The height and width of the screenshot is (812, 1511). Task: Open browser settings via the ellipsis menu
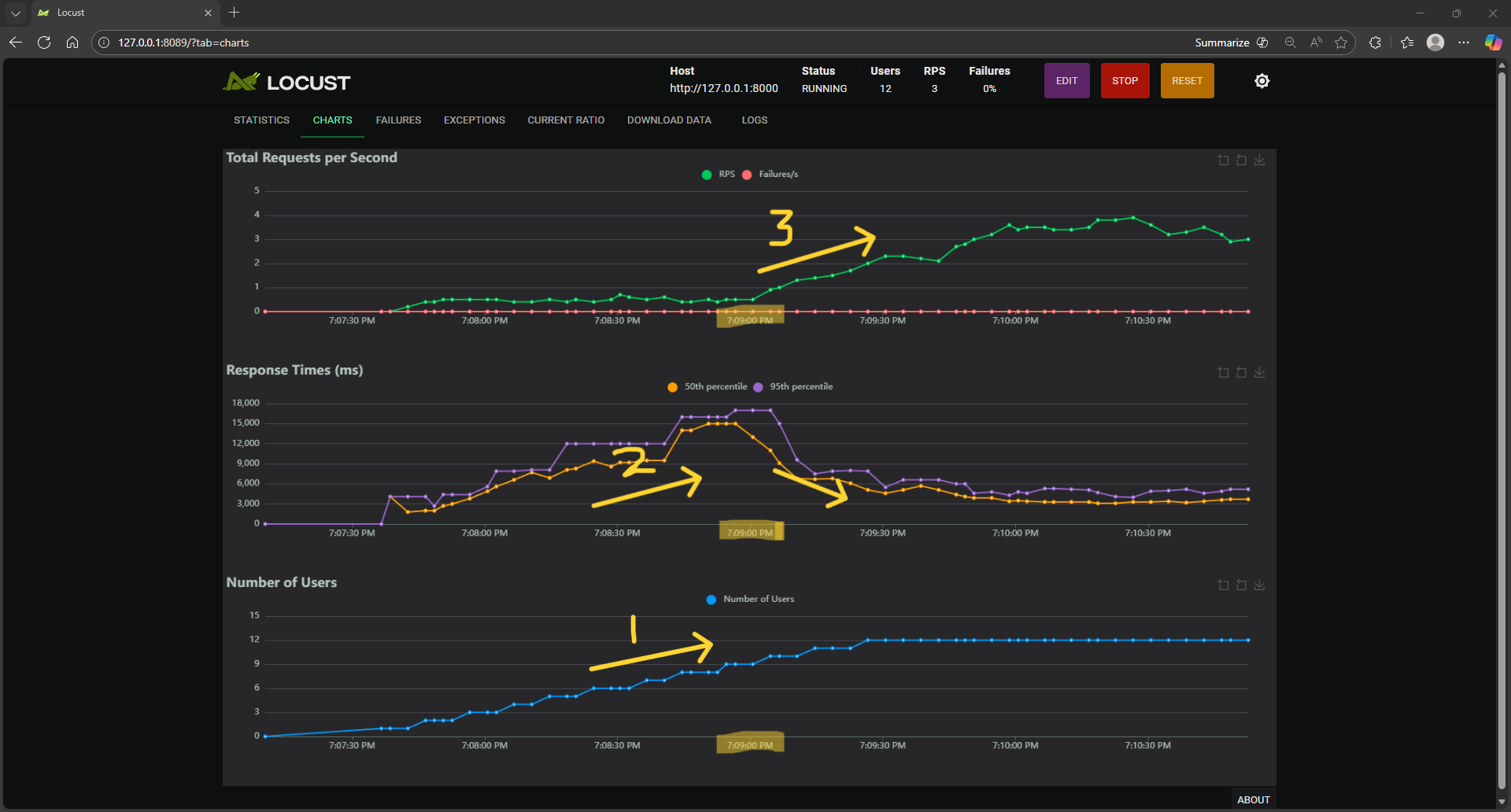(1465, 42)
